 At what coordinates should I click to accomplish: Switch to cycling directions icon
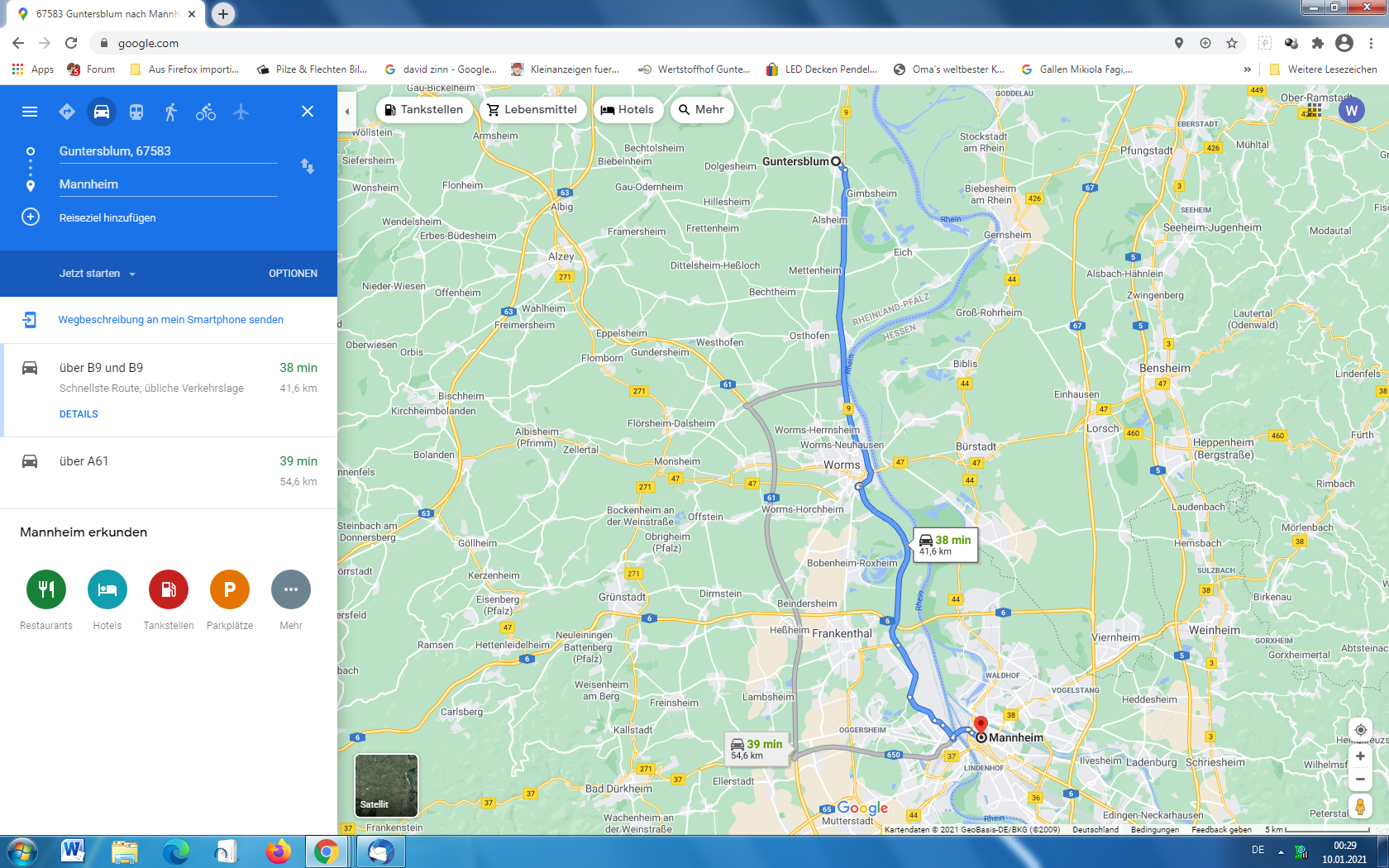point(206,112)
